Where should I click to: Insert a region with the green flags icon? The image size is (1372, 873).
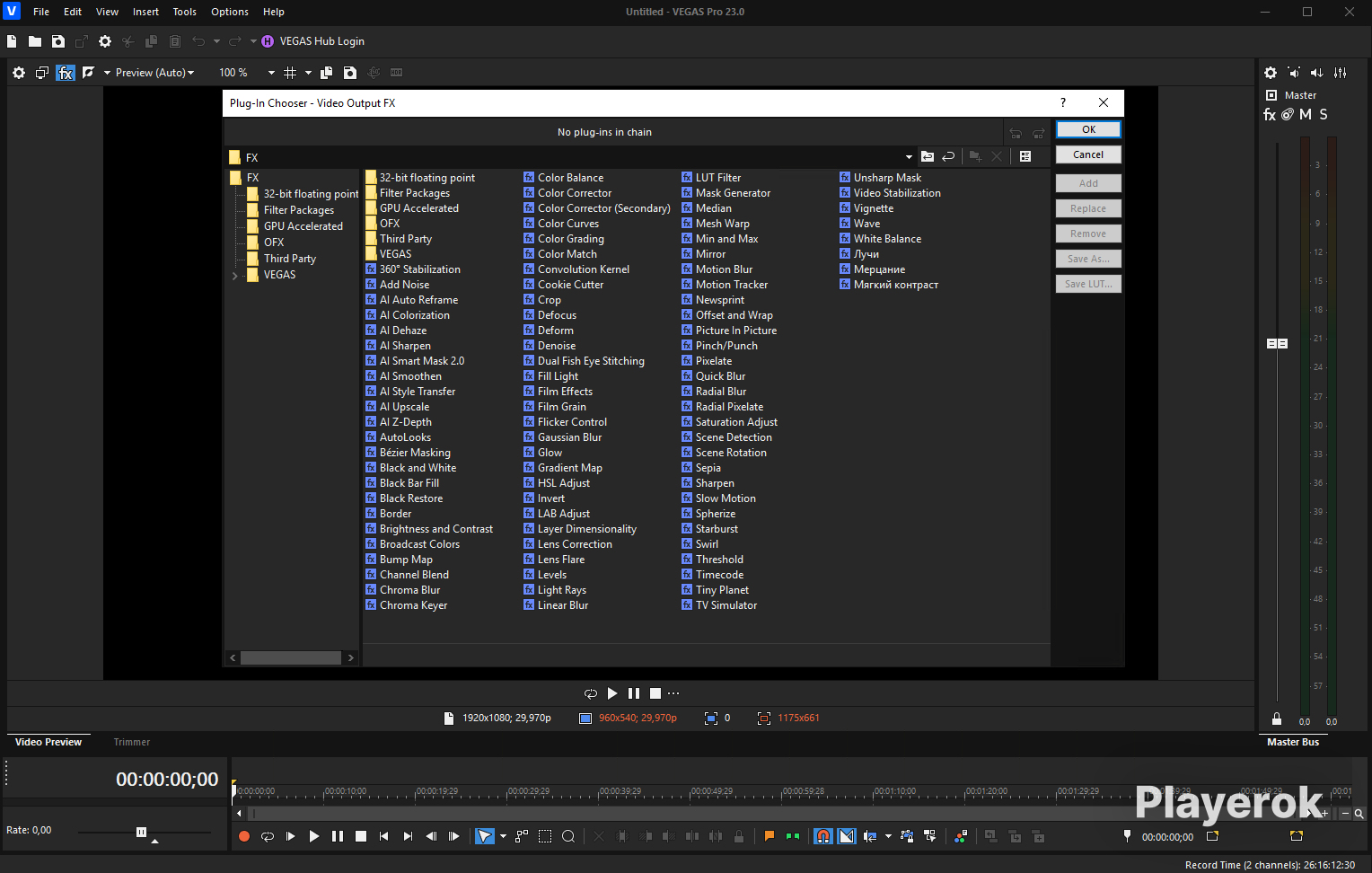793,836
